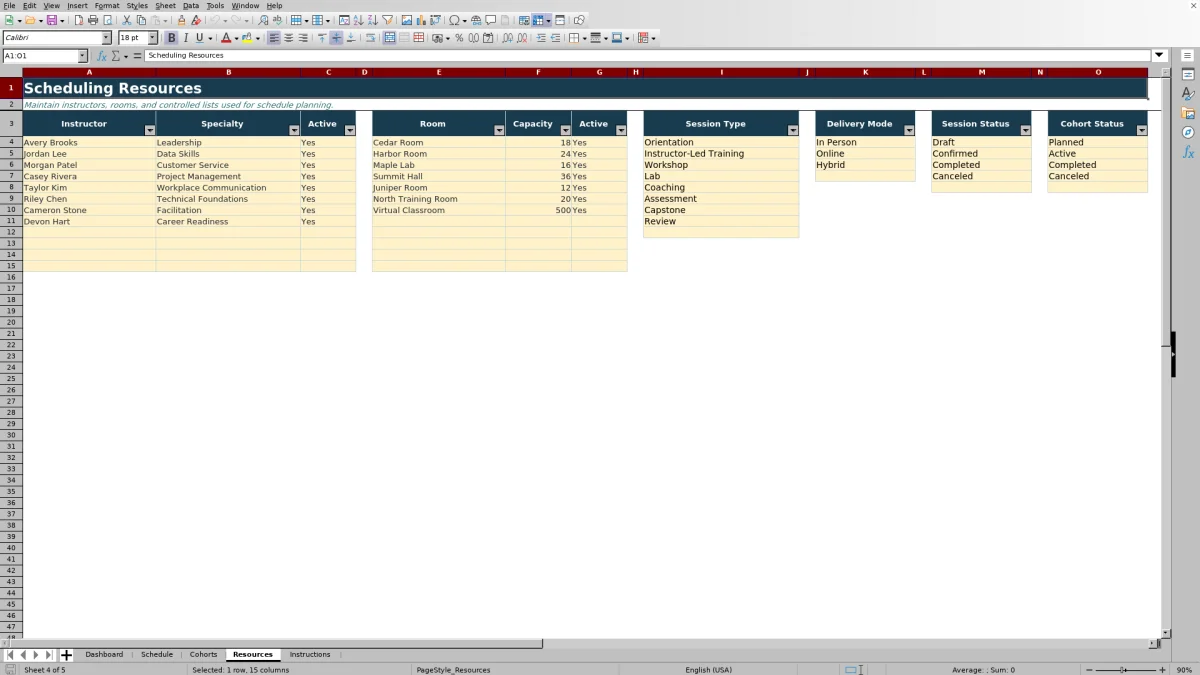
Task: Toggle Center Vertically alignment button
Action: (x=336, y=38)
